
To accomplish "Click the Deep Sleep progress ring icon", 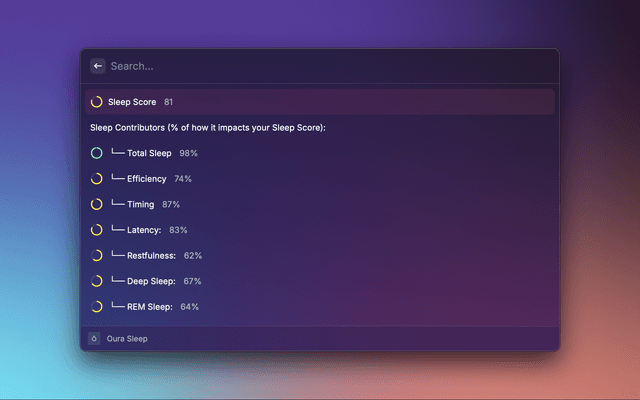I will pos(97,281).
